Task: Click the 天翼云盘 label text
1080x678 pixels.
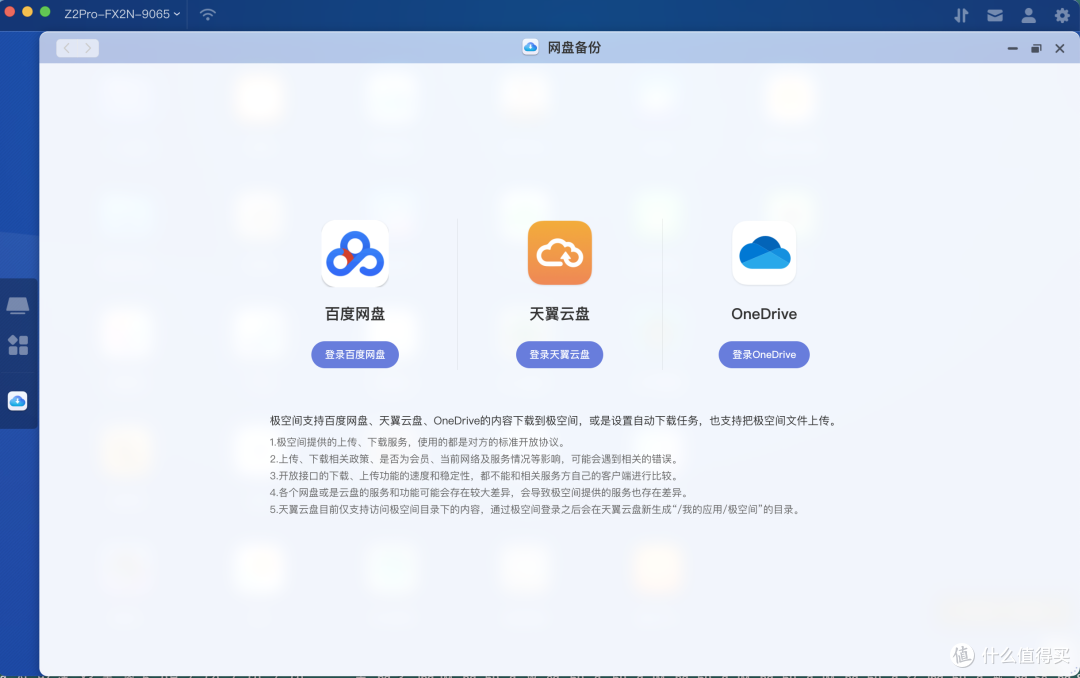Action: (x=559, y=314)
